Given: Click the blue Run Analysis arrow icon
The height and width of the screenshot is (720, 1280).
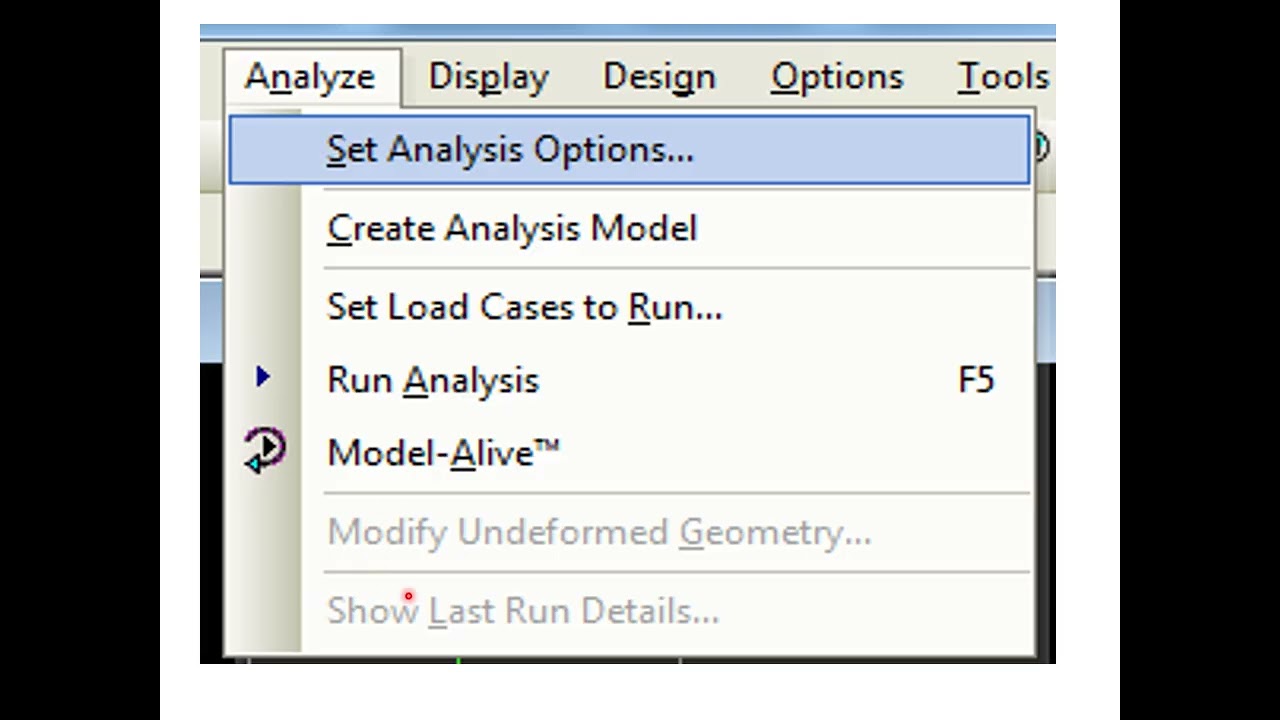Looking at the screenshot, I should tap(262, 377).
